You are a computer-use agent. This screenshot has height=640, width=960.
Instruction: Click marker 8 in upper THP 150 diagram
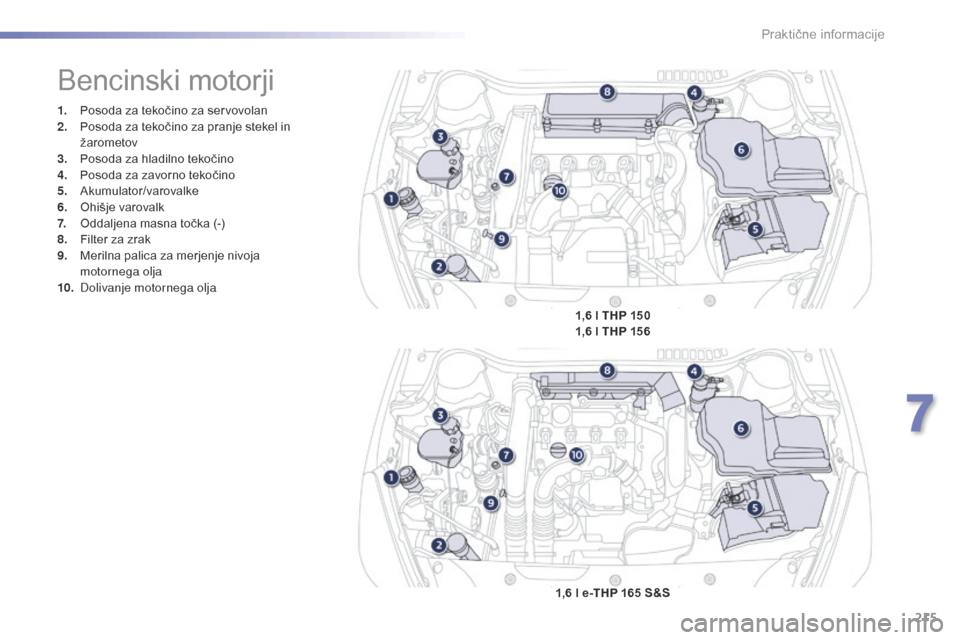click(x=607, y=92)
